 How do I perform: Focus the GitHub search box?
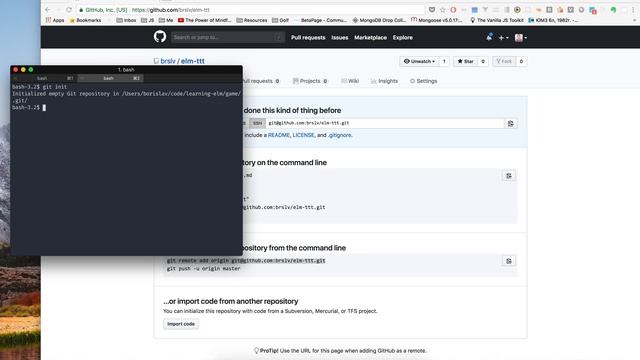click(x=228, y=37)
